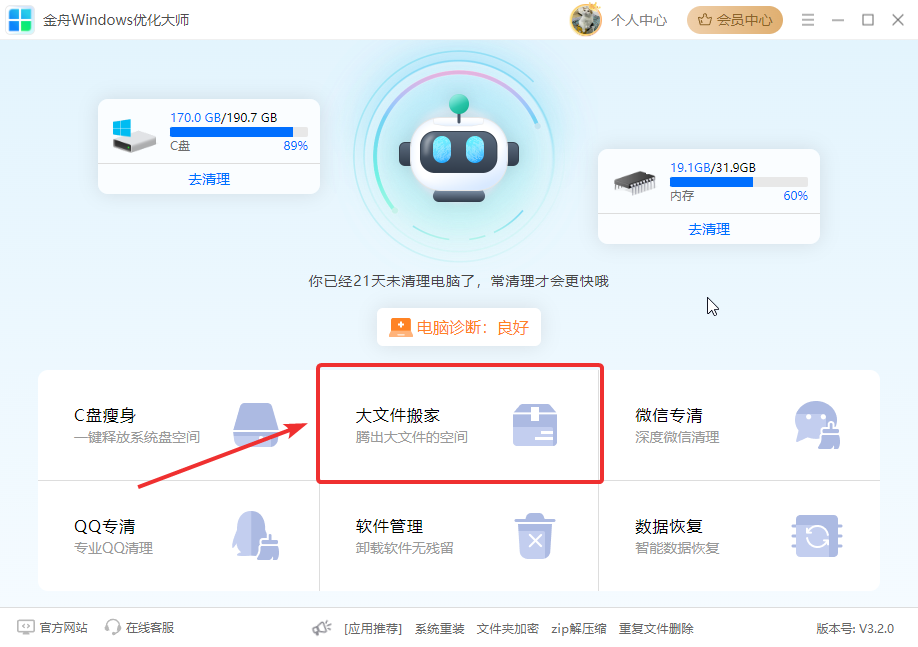This screenshot has width=918, height=647.
Task: Close the optimizer window
Action: tap(898, 20)
